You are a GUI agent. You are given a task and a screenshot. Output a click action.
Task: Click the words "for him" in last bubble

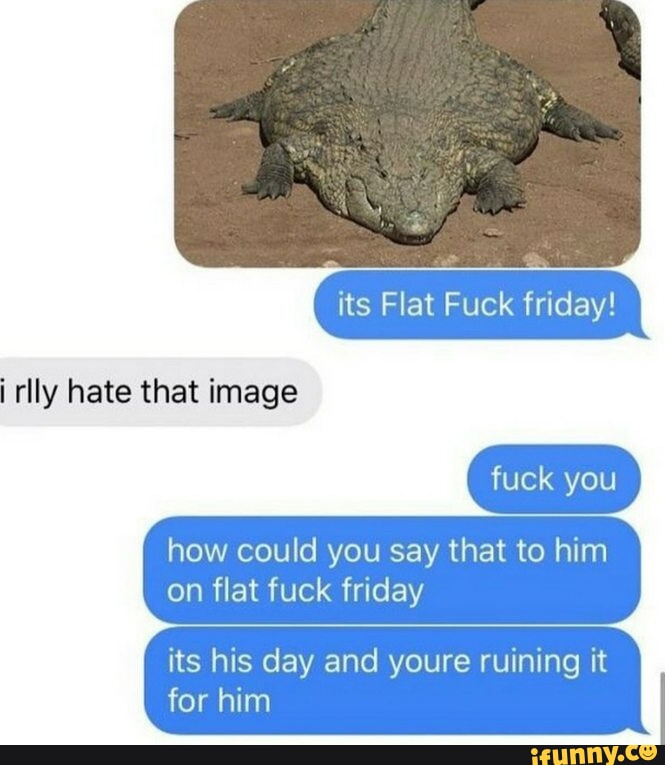[219, 701]
